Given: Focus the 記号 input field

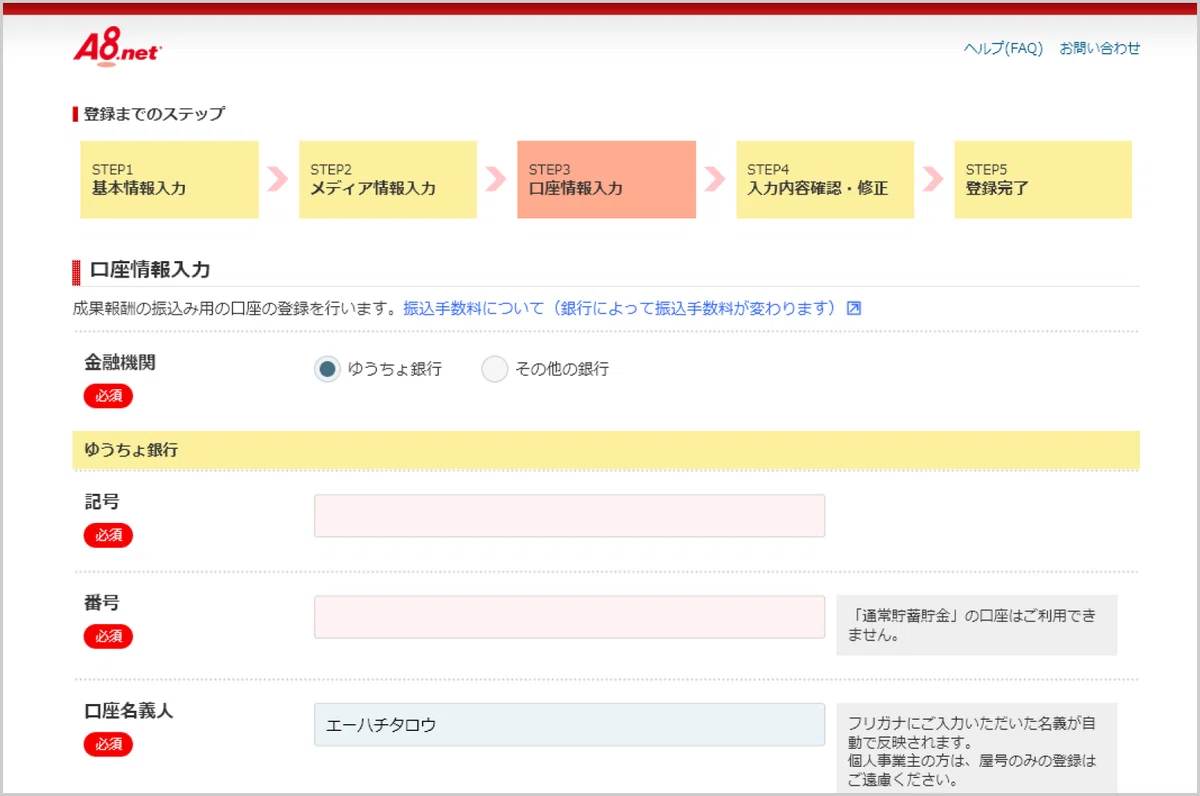Looking at the screenshot, I should point(569,516).
